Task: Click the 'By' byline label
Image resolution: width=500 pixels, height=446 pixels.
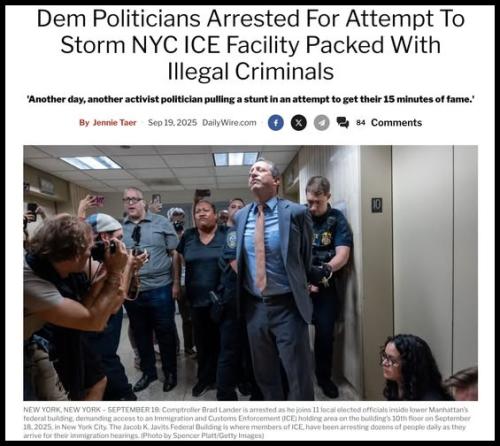Action: point(84,123)
